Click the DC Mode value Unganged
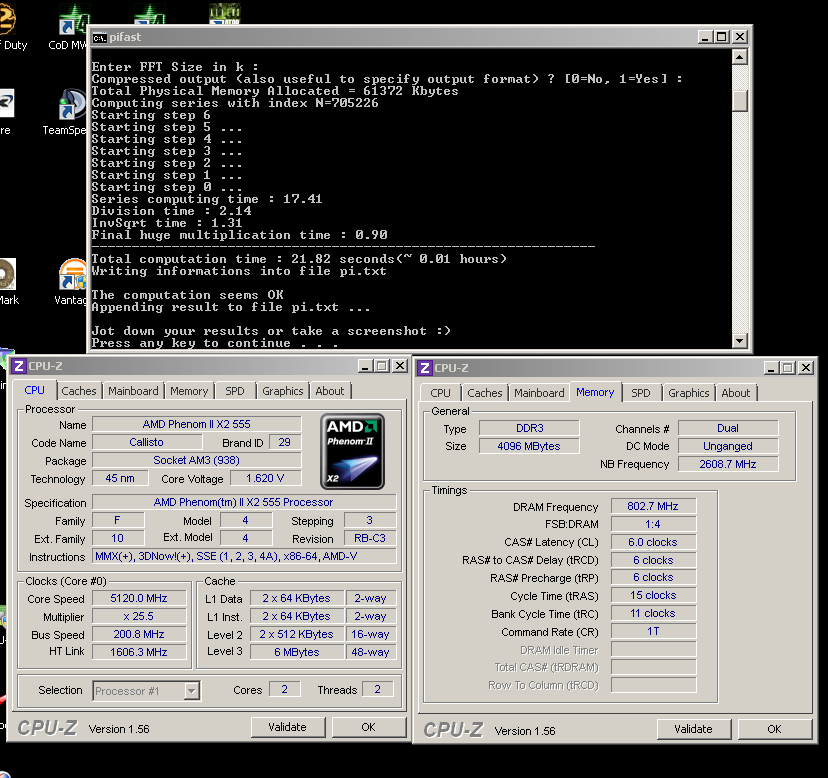The height and width of the screenshot is (778, 828). (x=728, y=446)
